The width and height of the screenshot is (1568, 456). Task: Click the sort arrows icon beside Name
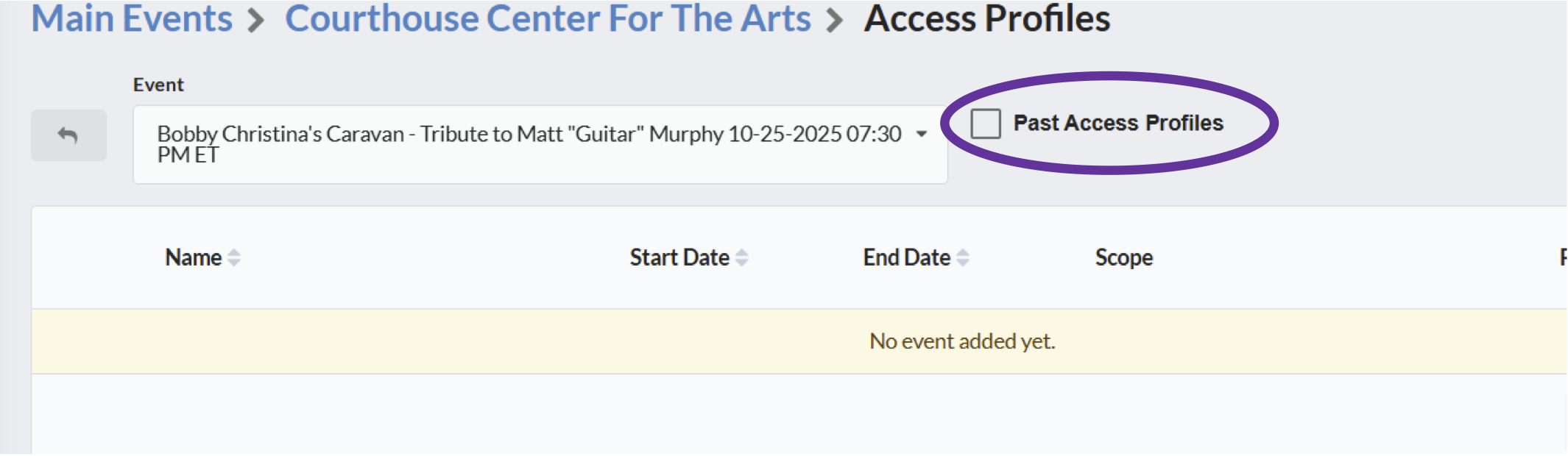[234, 257]
